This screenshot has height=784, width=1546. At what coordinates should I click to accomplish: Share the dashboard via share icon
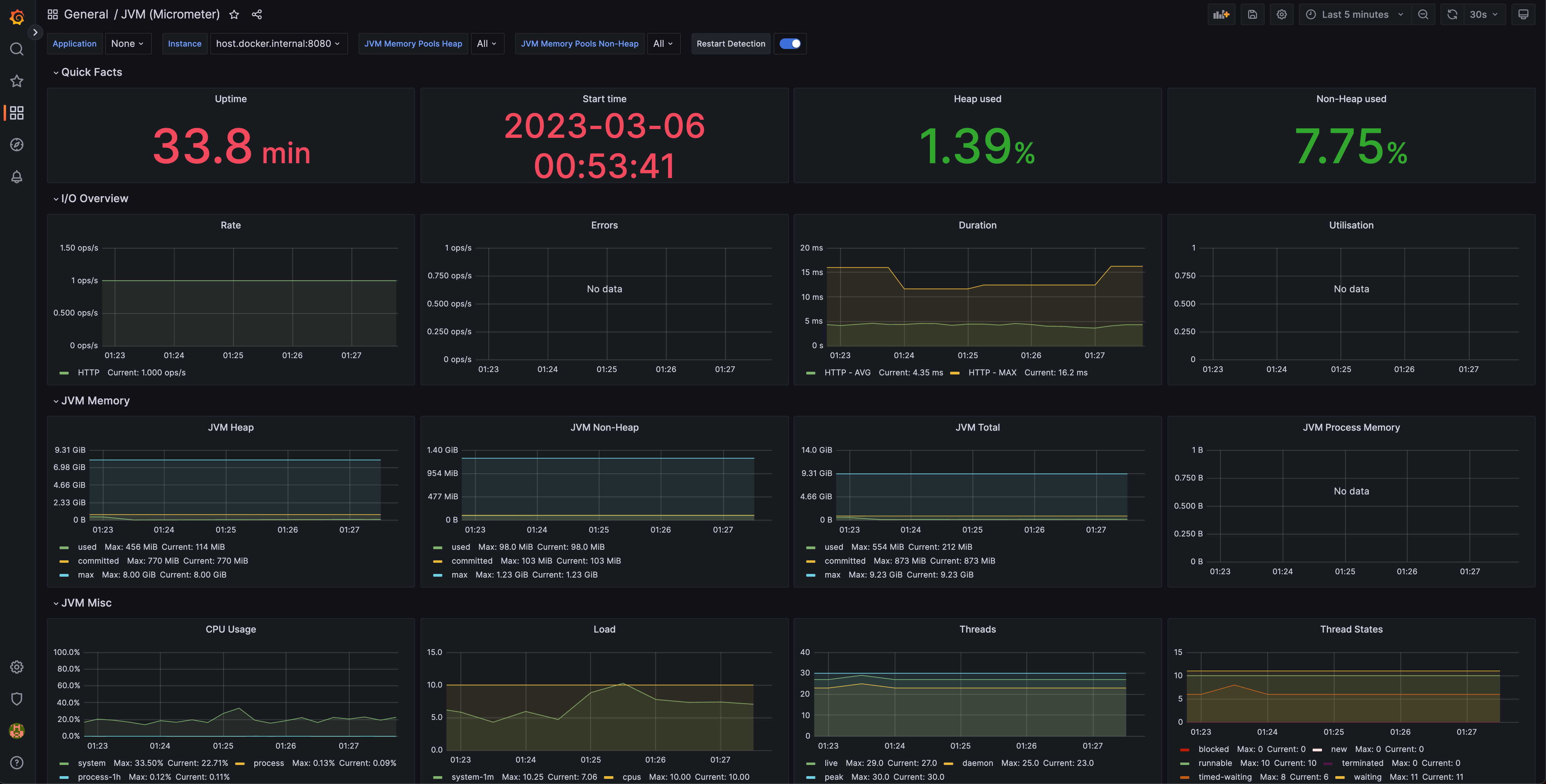pos(257,15)
